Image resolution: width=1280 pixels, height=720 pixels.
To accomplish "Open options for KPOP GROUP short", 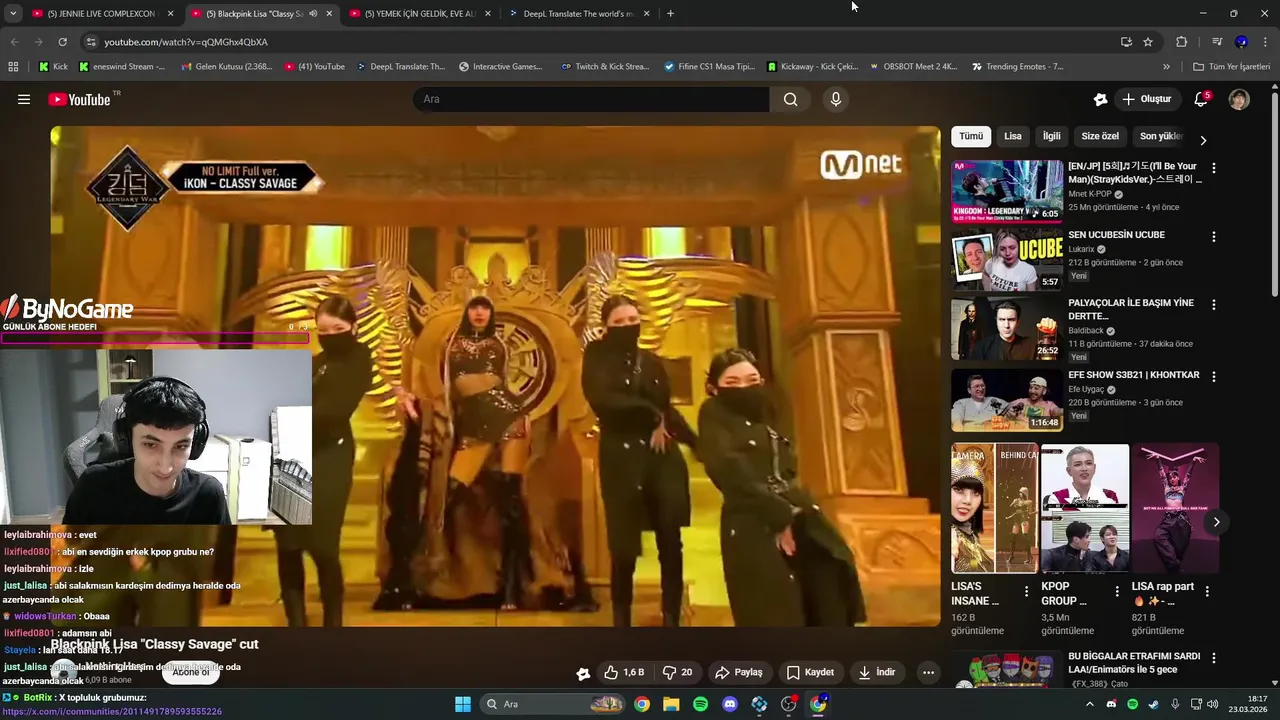I will click(x=1117, y=592).
